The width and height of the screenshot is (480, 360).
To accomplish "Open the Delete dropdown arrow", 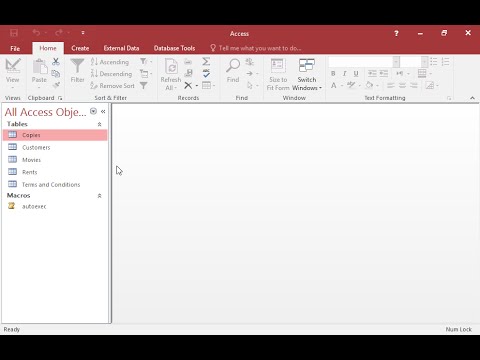I will click(197, 86).
